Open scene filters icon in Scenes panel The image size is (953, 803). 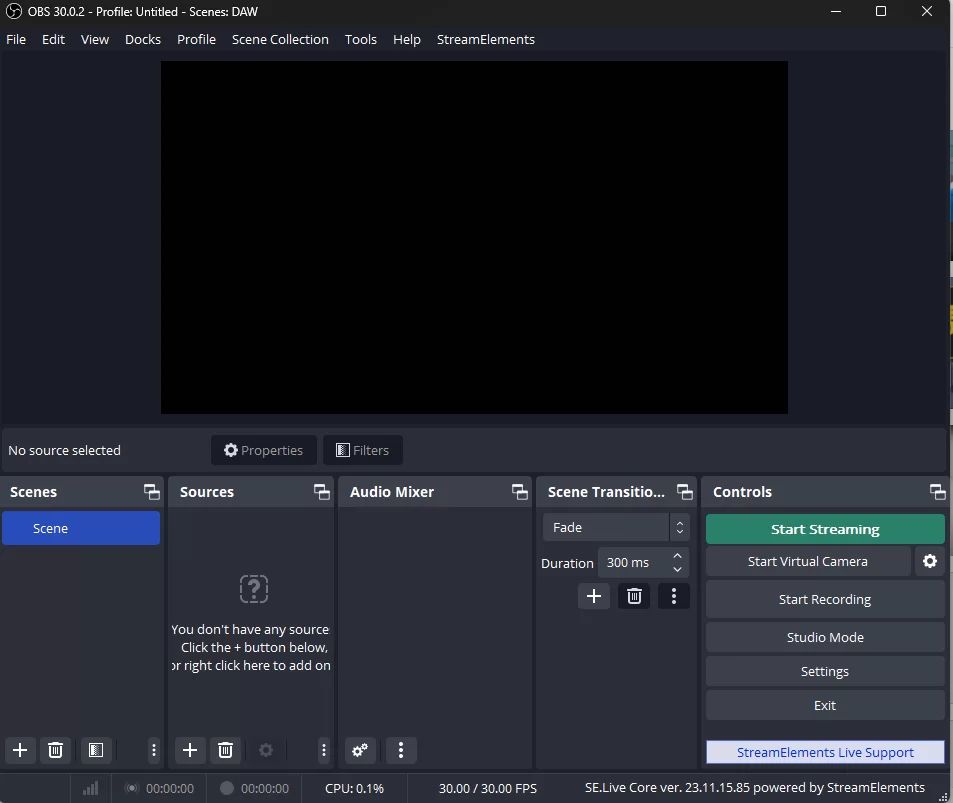(x=96, y=750)
